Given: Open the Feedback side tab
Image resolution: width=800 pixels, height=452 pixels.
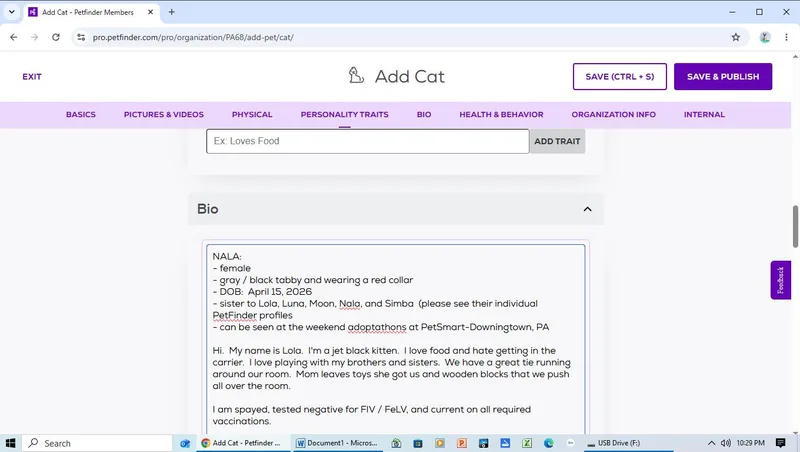Looking at the screenshot, I should click(x=780, y=280).
